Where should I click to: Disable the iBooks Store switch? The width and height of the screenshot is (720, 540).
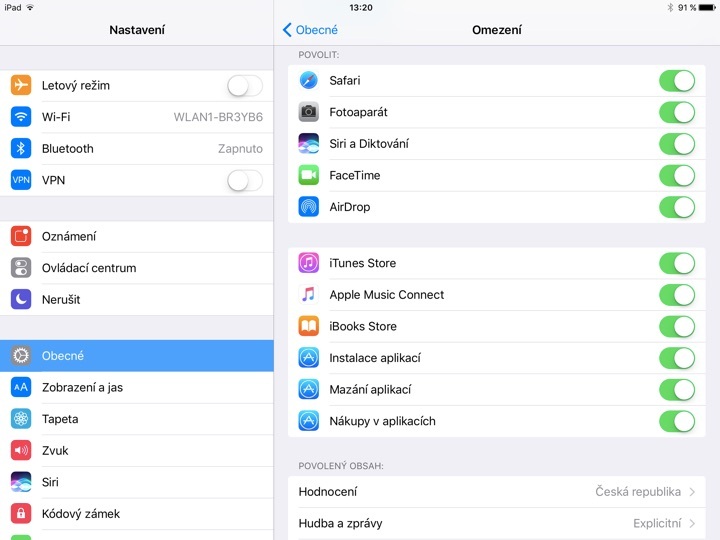[x=677, y=327]
